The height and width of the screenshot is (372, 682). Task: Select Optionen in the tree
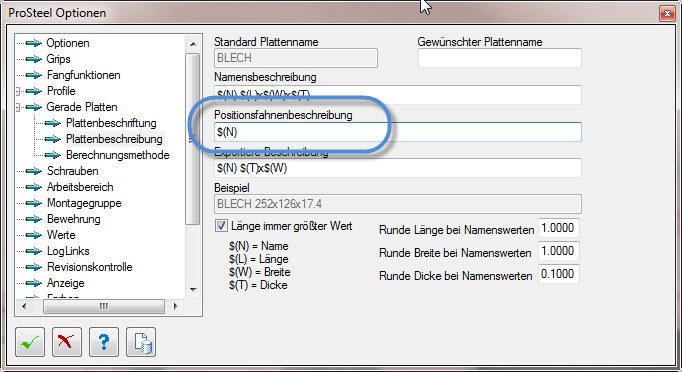click(x=68, y=43)
